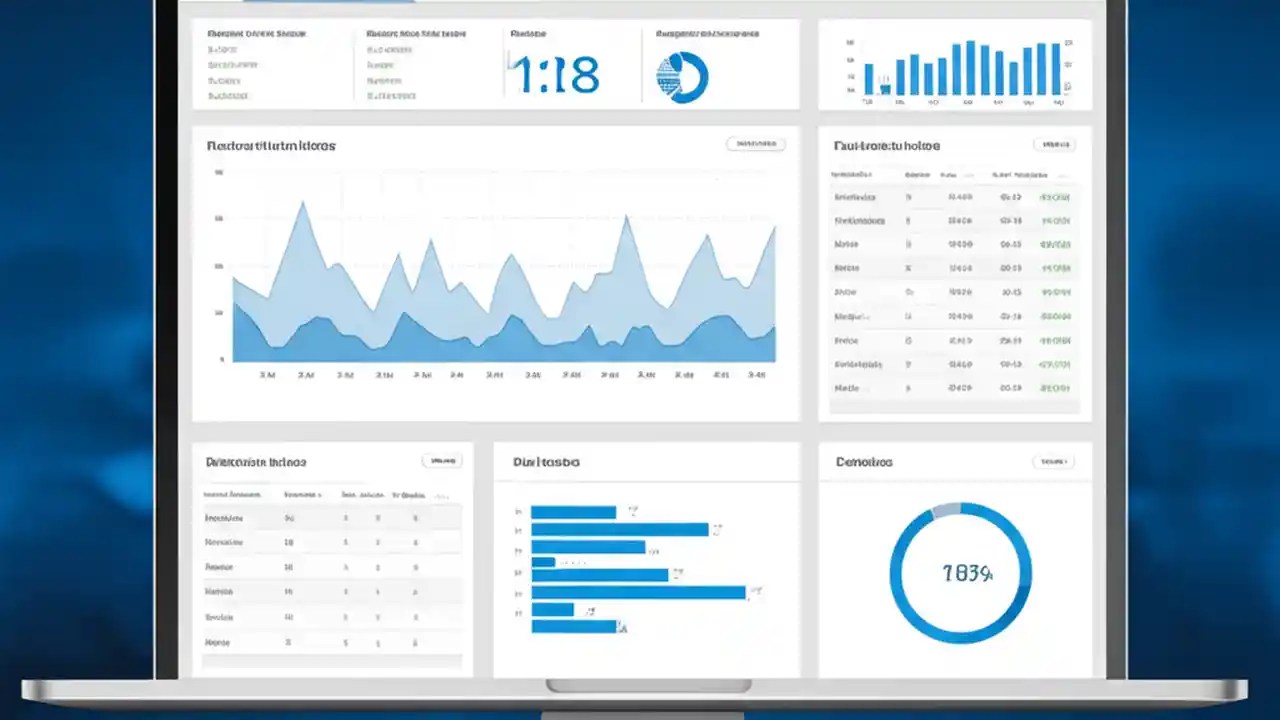Toggle the highlighted fourth row of the right-side table
Screen dimensions: 1280x720
[x=950, y=268]
